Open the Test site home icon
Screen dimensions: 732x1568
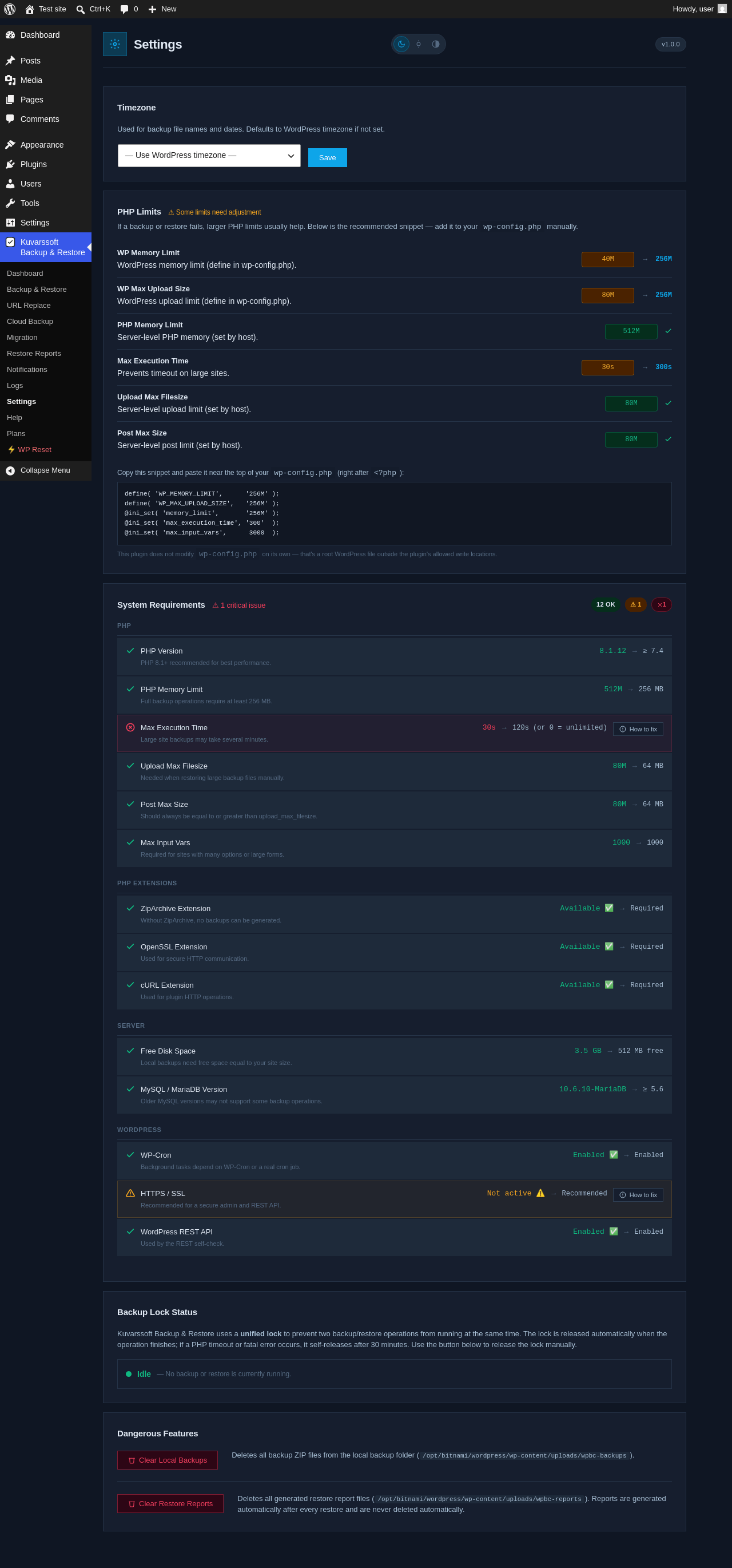pos(29,9)
